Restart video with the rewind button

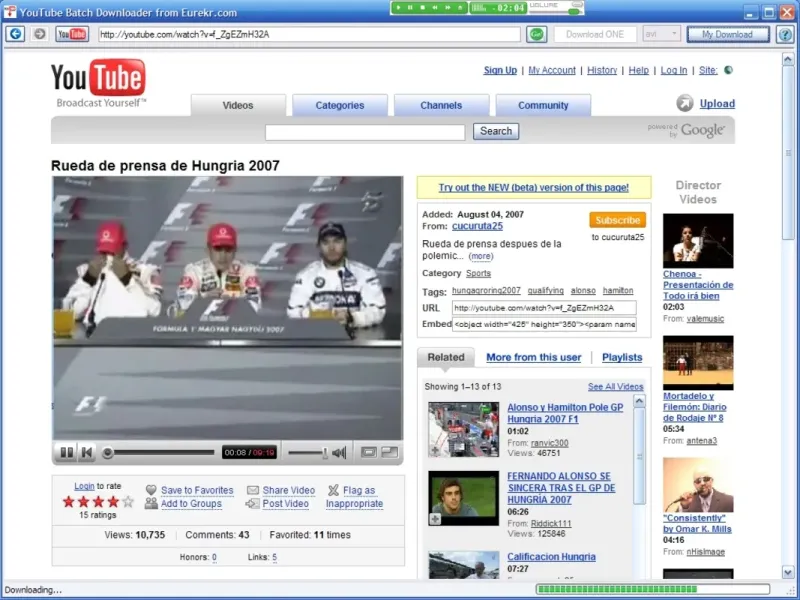(x=87, y=453)
